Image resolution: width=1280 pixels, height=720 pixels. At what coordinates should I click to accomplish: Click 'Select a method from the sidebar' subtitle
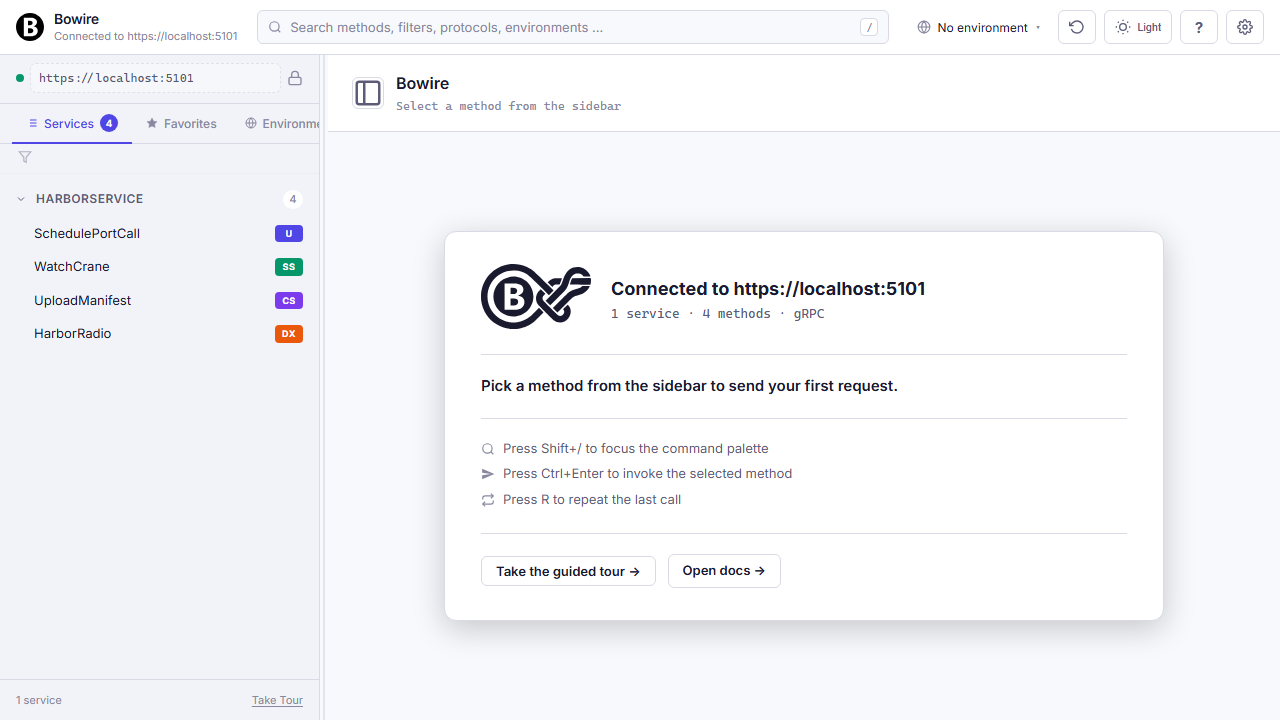click(508, 106)
